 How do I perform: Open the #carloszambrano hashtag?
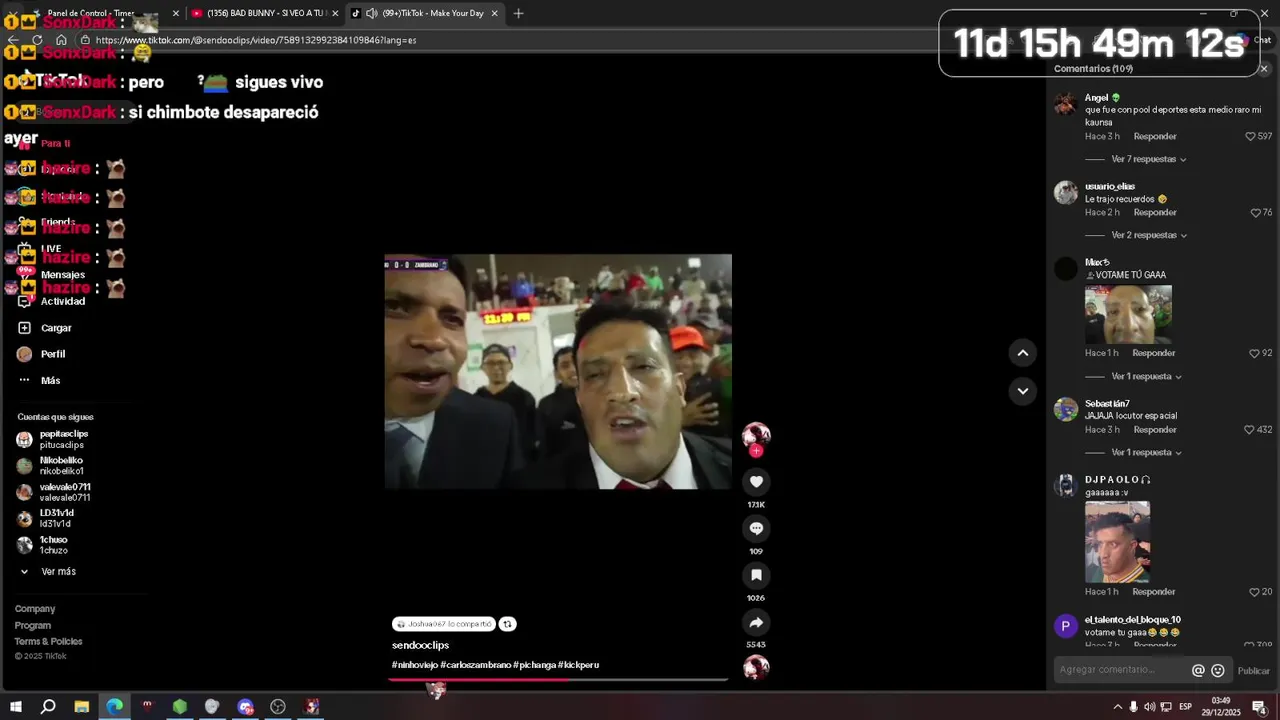click(475, 665)
